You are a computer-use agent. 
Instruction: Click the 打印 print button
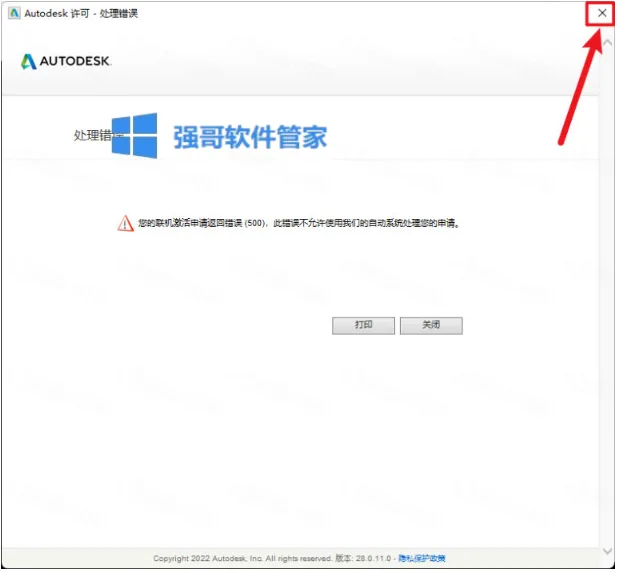click(x=363, y=325)
